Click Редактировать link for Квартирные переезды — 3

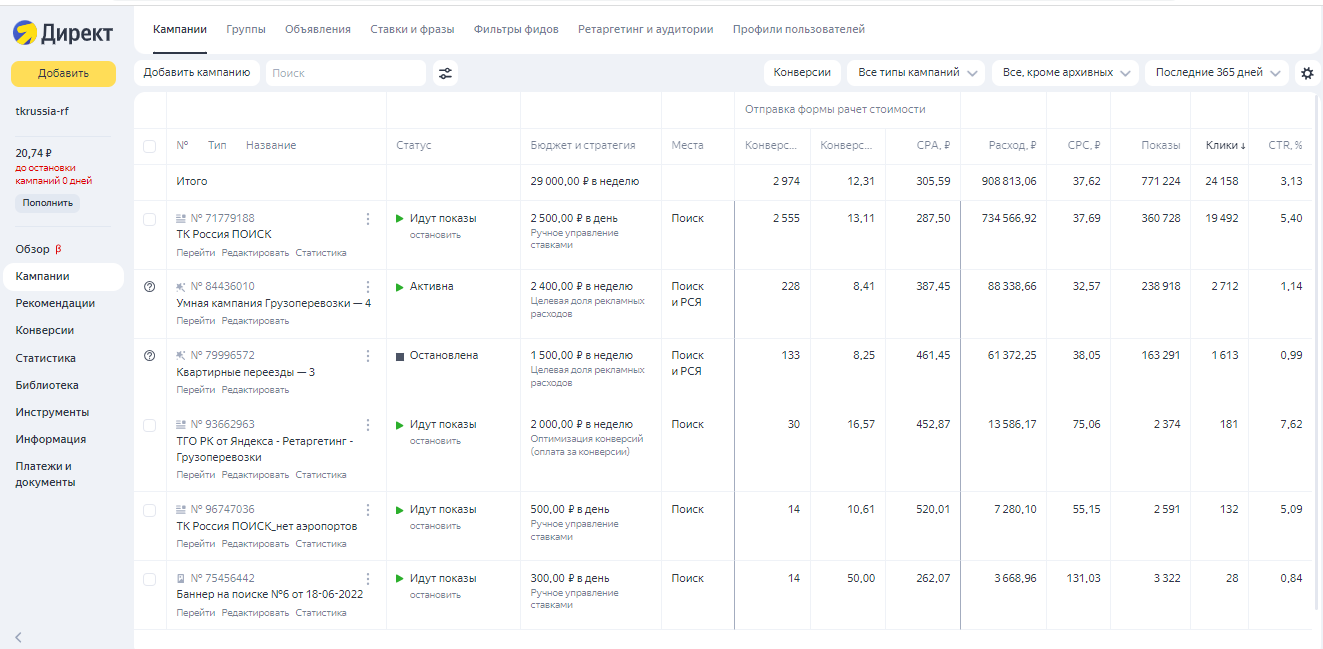[x=255, y=390]
